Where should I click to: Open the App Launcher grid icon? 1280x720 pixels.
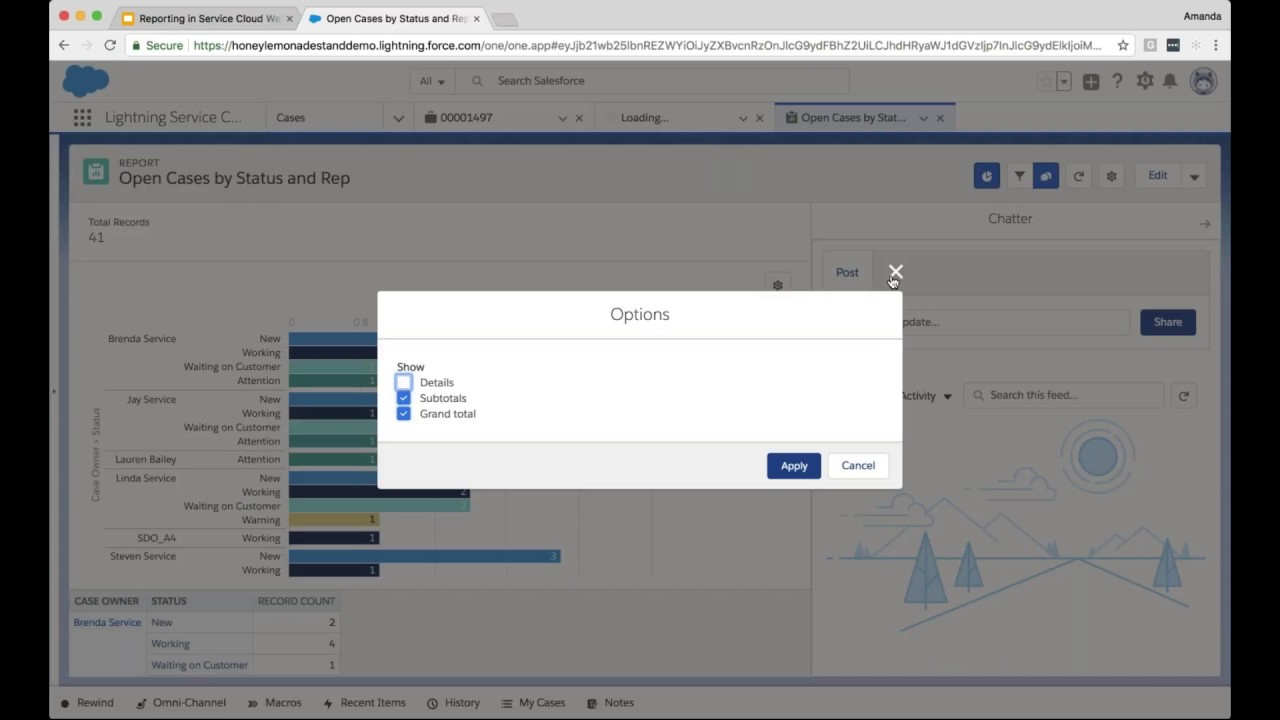pyautogui.click(x=82, y=118)
